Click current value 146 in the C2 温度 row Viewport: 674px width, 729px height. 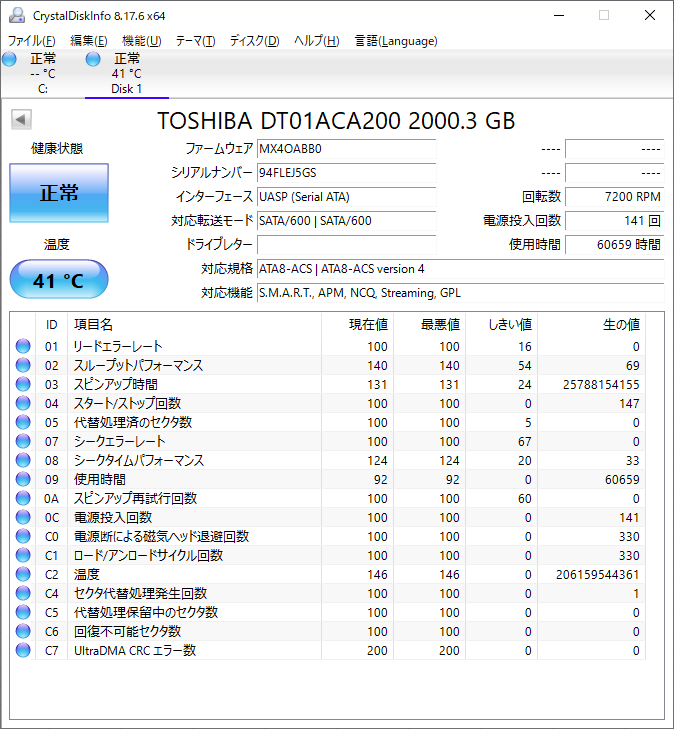[377, 575]
